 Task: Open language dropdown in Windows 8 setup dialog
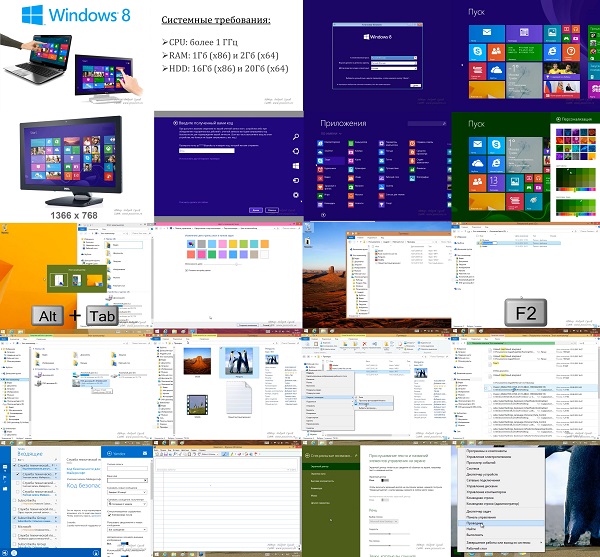(x=394, y=58)
